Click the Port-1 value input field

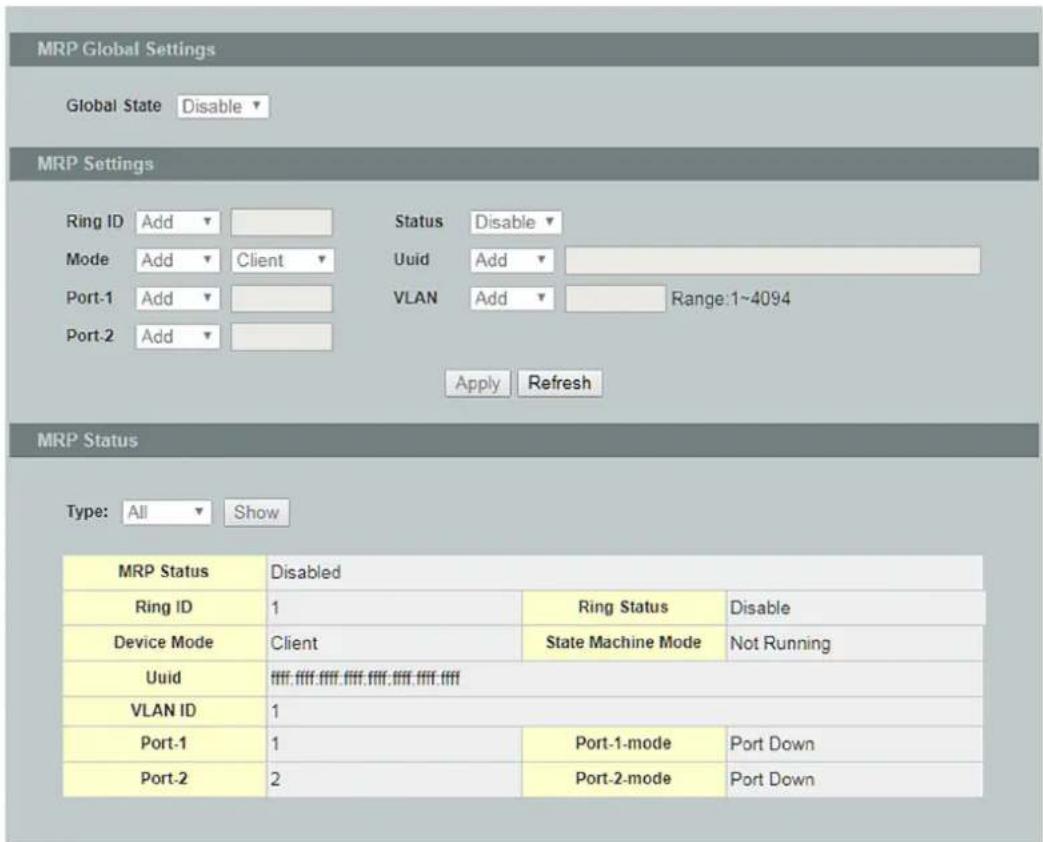(x=281, y=299)
